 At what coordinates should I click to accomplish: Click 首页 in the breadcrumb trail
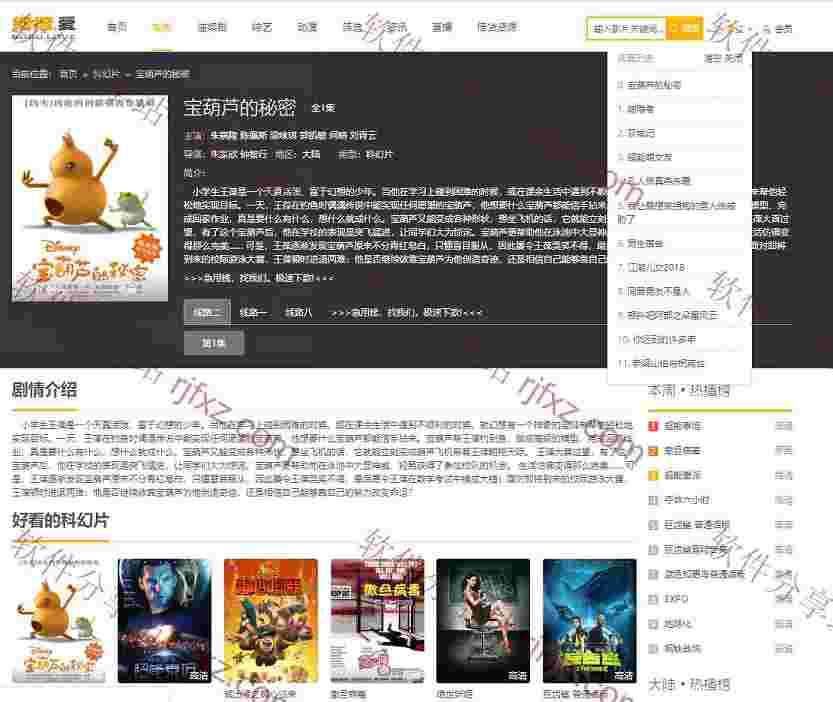pos(68,74)
